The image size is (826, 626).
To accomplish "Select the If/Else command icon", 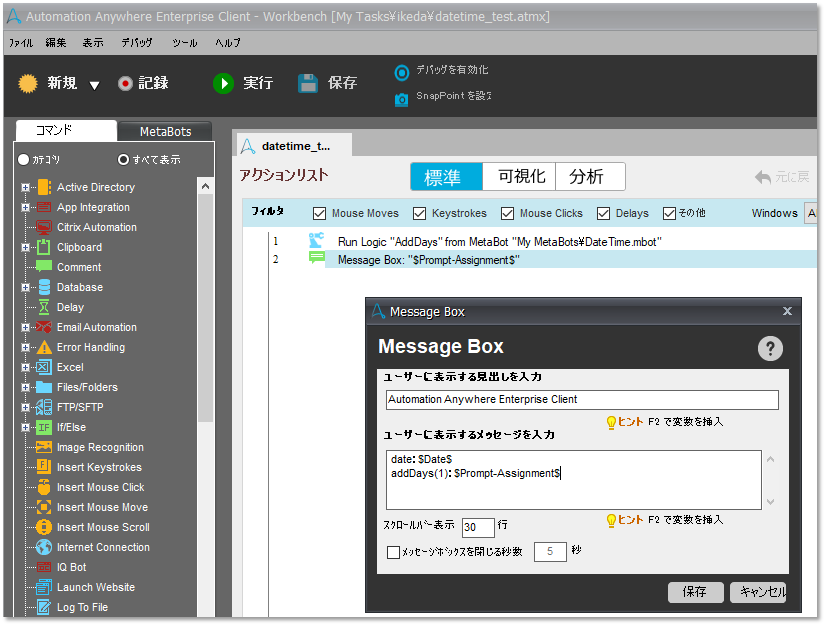I will pyautogui.click(x=44, y=427).
